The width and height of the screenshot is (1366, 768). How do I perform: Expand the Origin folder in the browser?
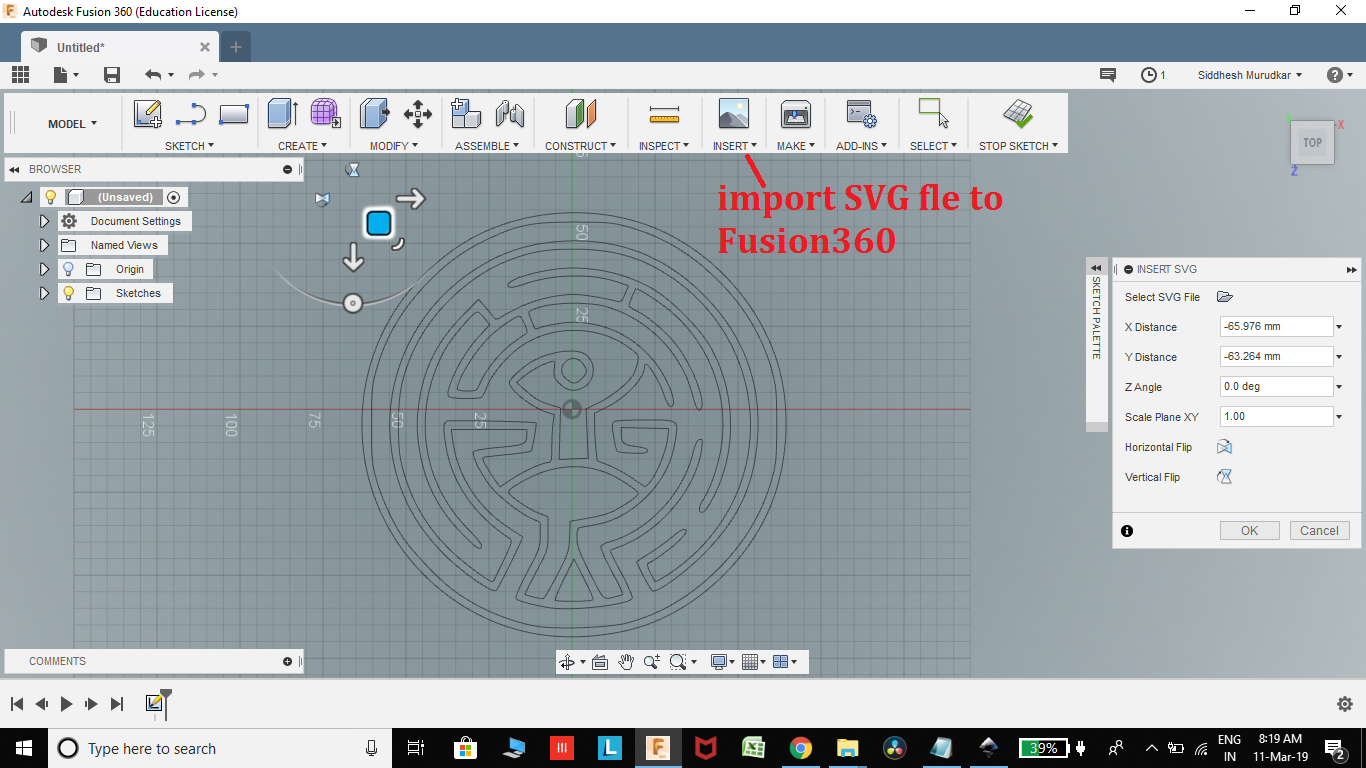point(44,268)
